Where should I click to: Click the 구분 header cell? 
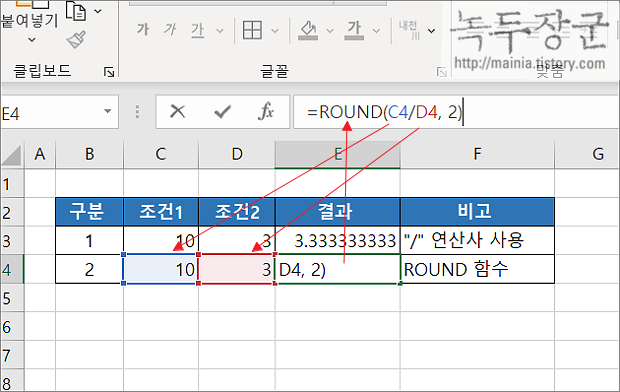click(90, 212)
